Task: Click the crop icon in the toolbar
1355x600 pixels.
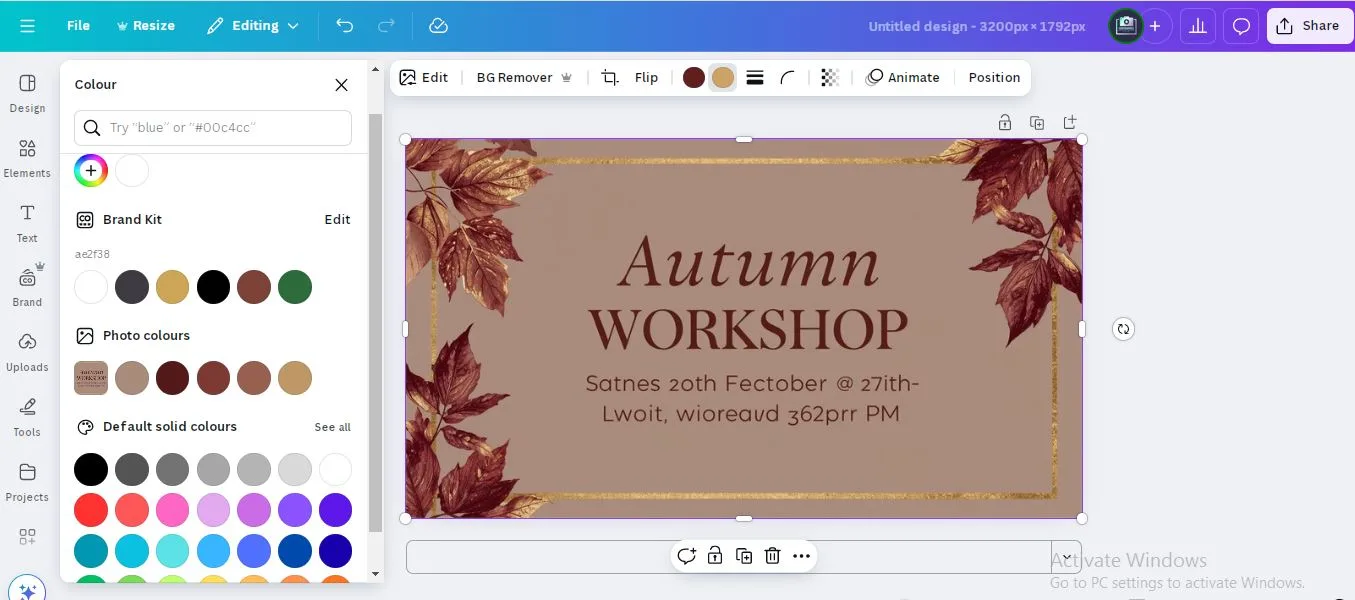Action: click(609, 78)
